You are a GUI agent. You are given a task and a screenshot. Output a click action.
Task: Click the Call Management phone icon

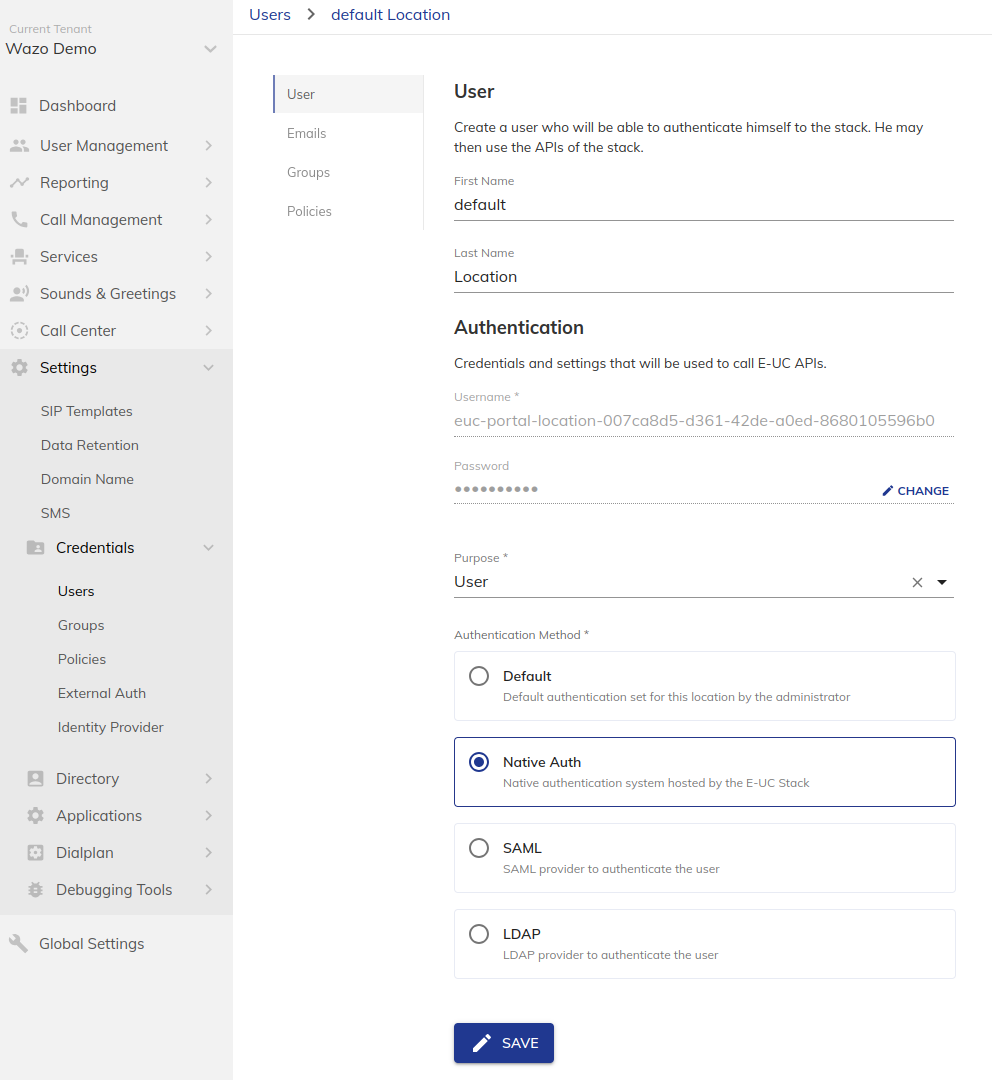coord(19,220)
